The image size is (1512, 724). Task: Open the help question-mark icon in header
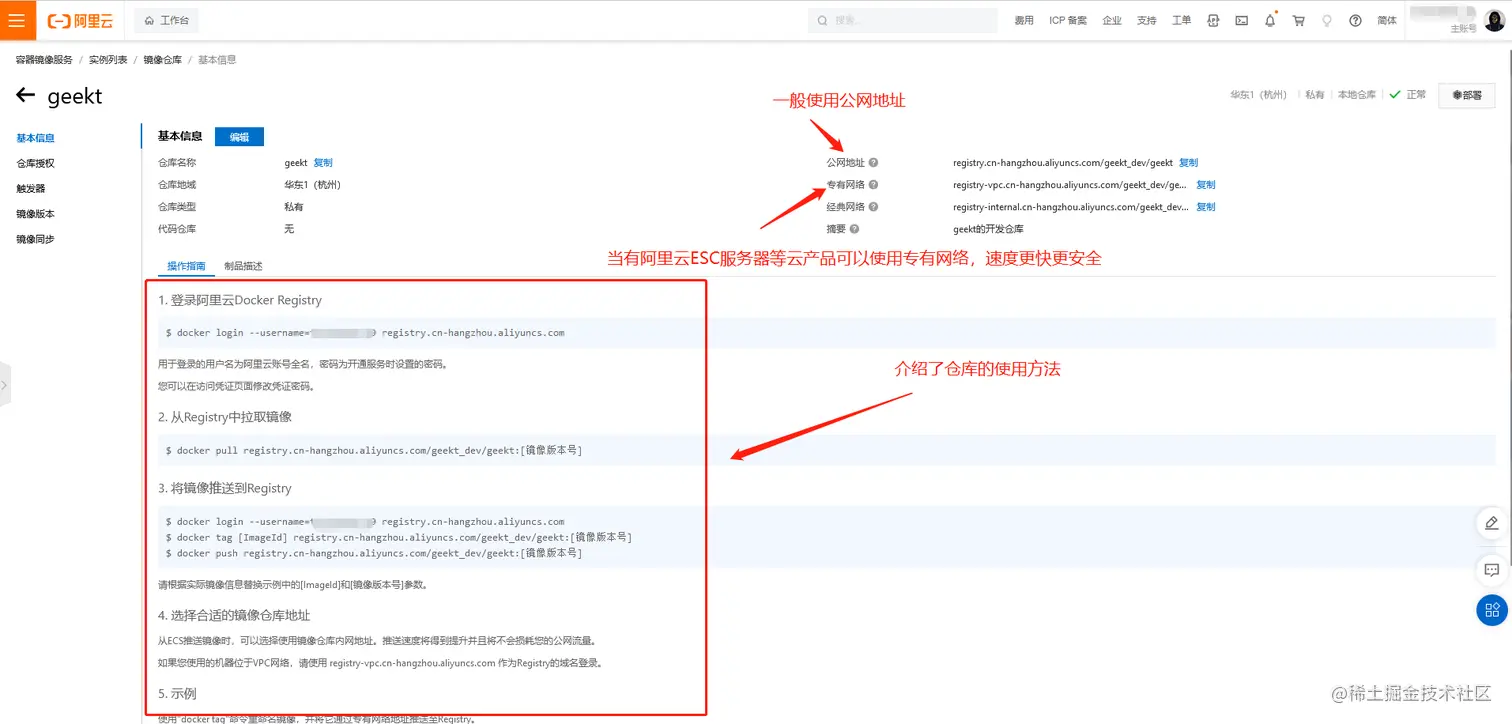(x=1356, y=21)
